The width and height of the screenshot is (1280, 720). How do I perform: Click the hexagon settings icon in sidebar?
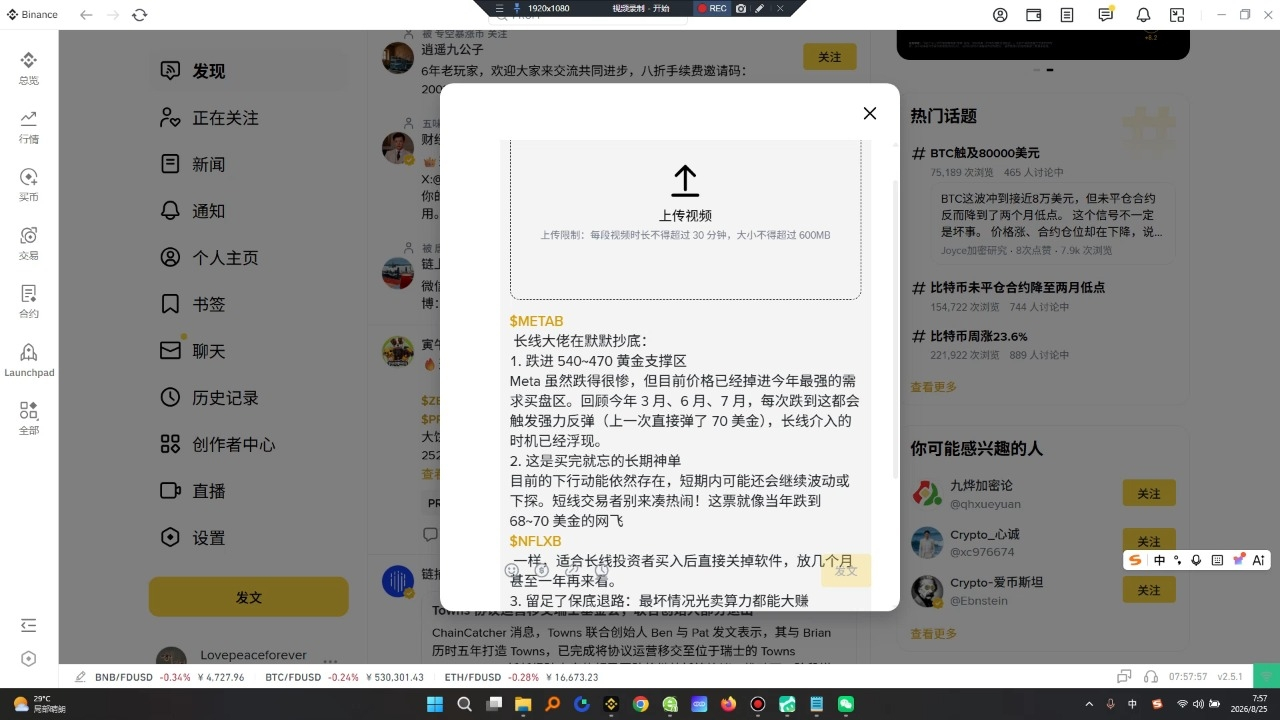coord(29,659)
